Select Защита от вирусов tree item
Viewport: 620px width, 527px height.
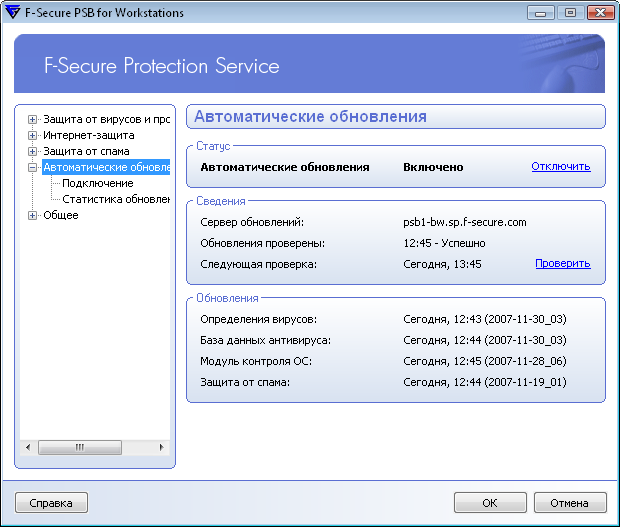tap(106, 119)
